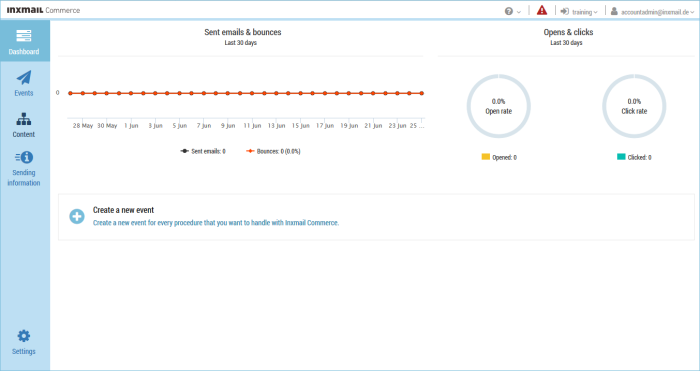Click the new event description link
Viewport: 700px width, 371px height.
[x=216, y=222]
